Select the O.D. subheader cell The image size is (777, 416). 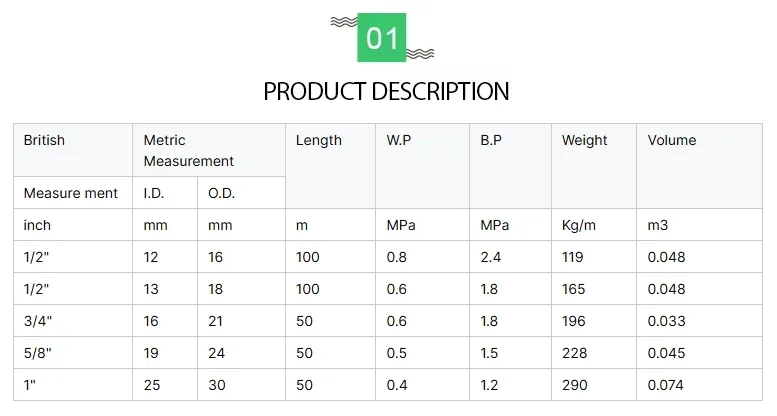point(221,193)
